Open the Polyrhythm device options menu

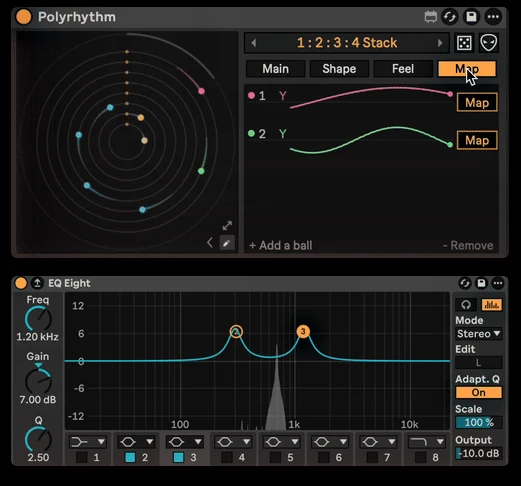coord(493,17)
